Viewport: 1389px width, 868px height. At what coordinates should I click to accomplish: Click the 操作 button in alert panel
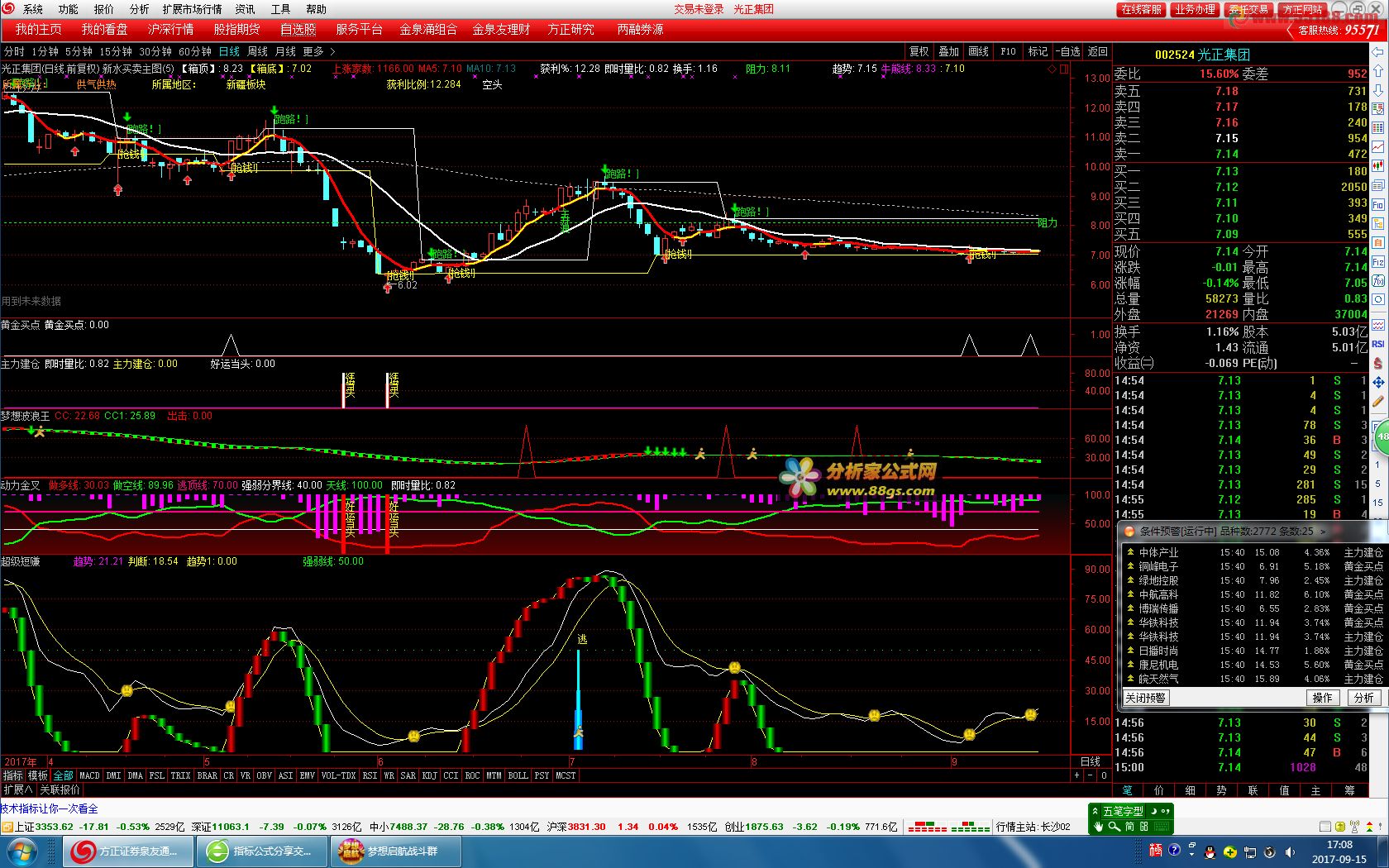coord(1323,698)
